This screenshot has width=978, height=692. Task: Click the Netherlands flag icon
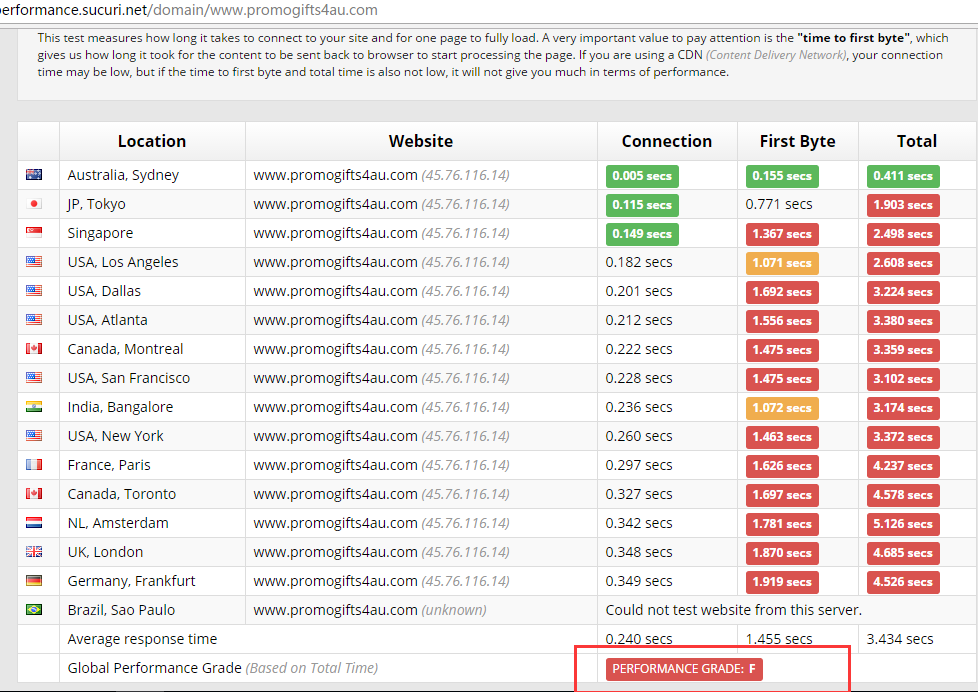pos(34,523)
